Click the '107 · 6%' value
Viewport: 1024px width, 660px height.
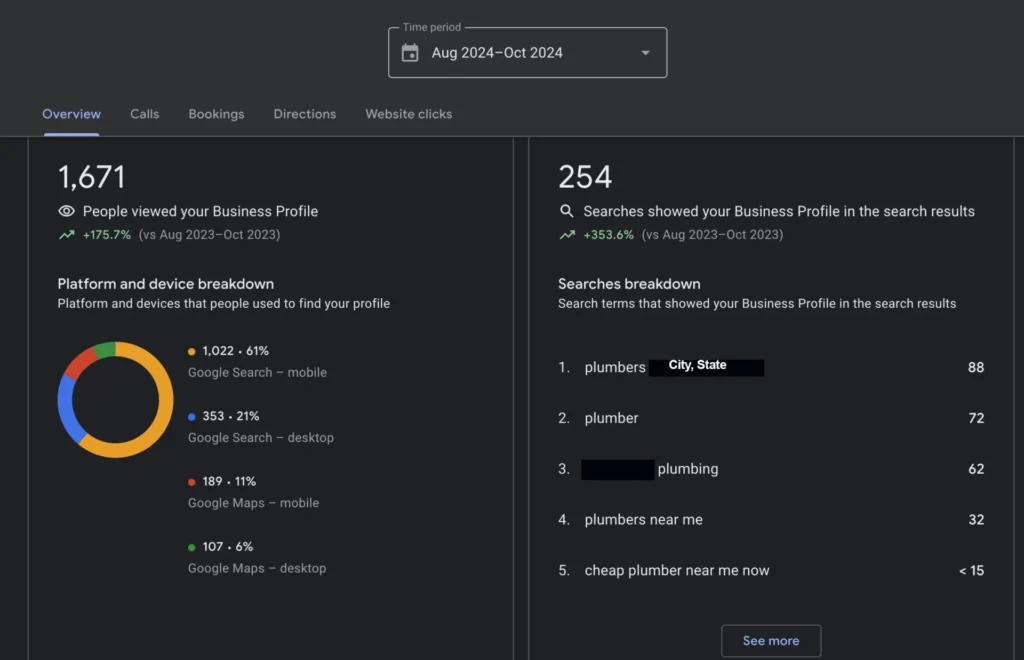click(x=227, y=546)
